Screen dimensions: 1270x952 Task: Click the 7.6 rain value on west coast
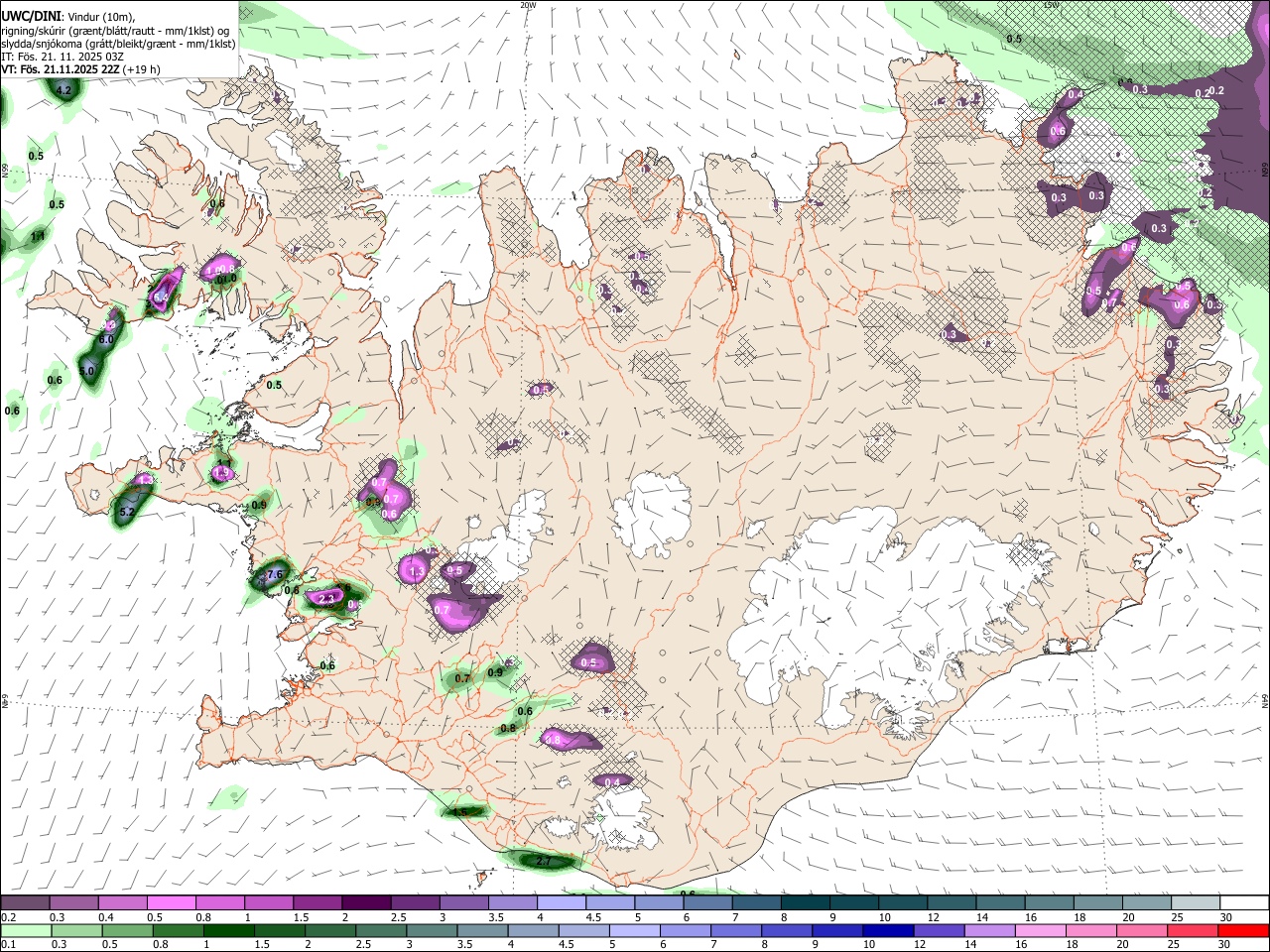pyautogui.click(x=276, y=574)
